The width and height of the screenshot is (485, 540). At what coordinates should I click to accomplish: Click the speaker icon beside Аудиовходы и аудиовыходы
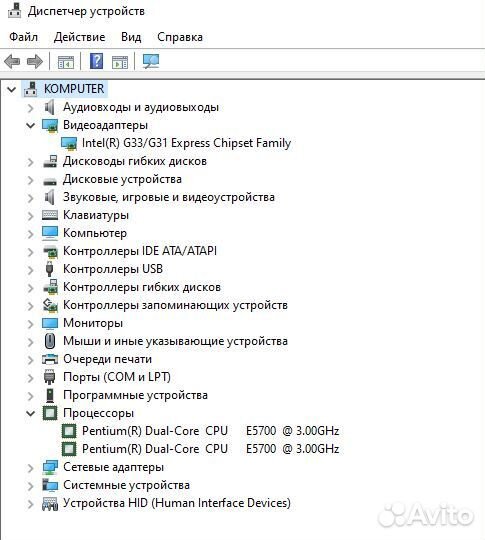click(x=50, y=107)
